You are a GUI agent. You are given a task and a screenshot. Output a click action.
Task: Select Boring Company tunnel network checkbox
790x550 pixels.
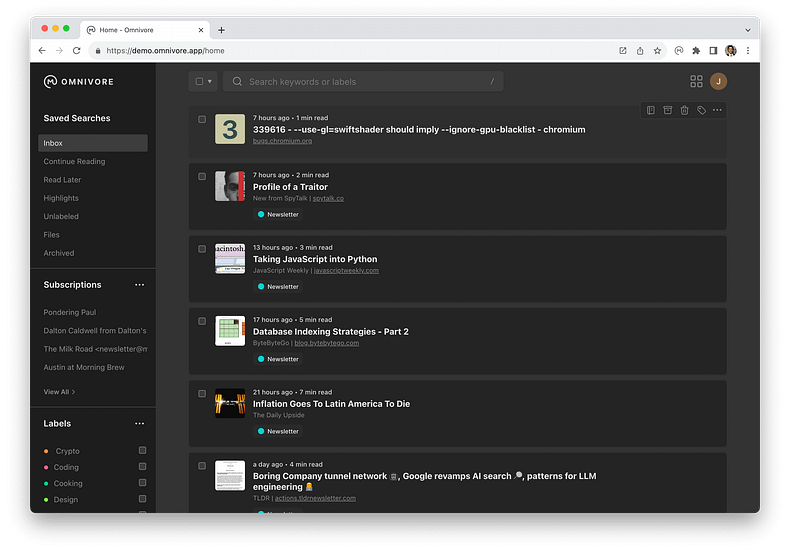[202, 466]
